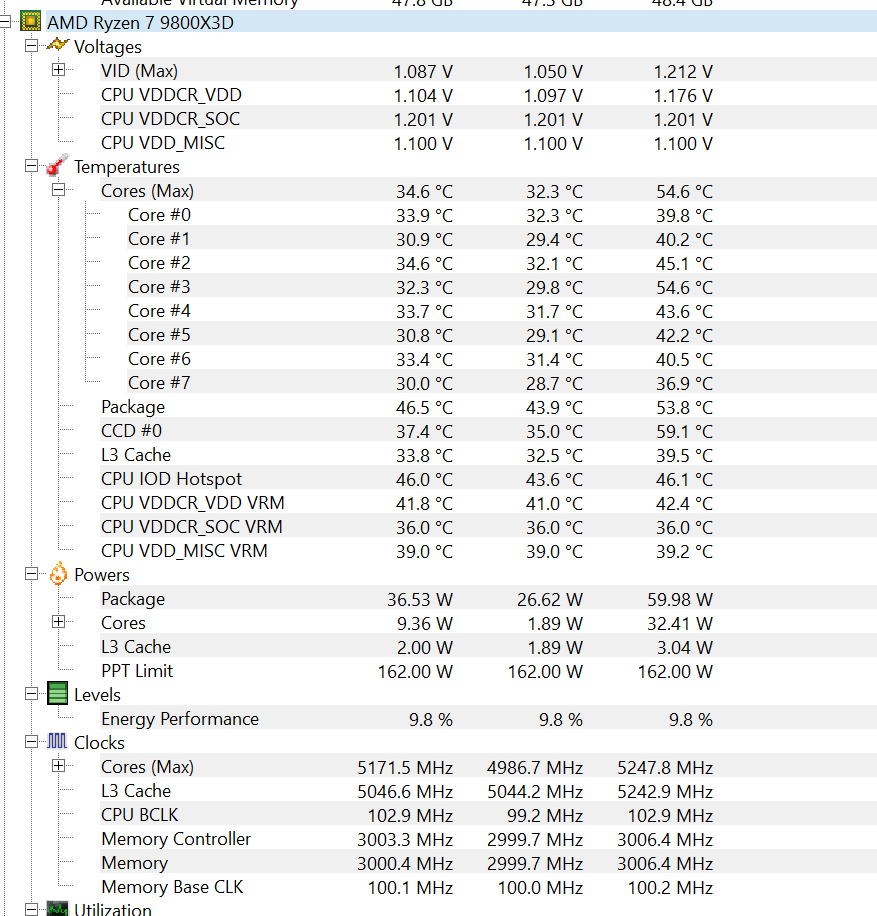The height and width of the screenshot is (916, 877).
Task: Click the 162.00 W PPT Limit current value
Action: click(415, 671)
